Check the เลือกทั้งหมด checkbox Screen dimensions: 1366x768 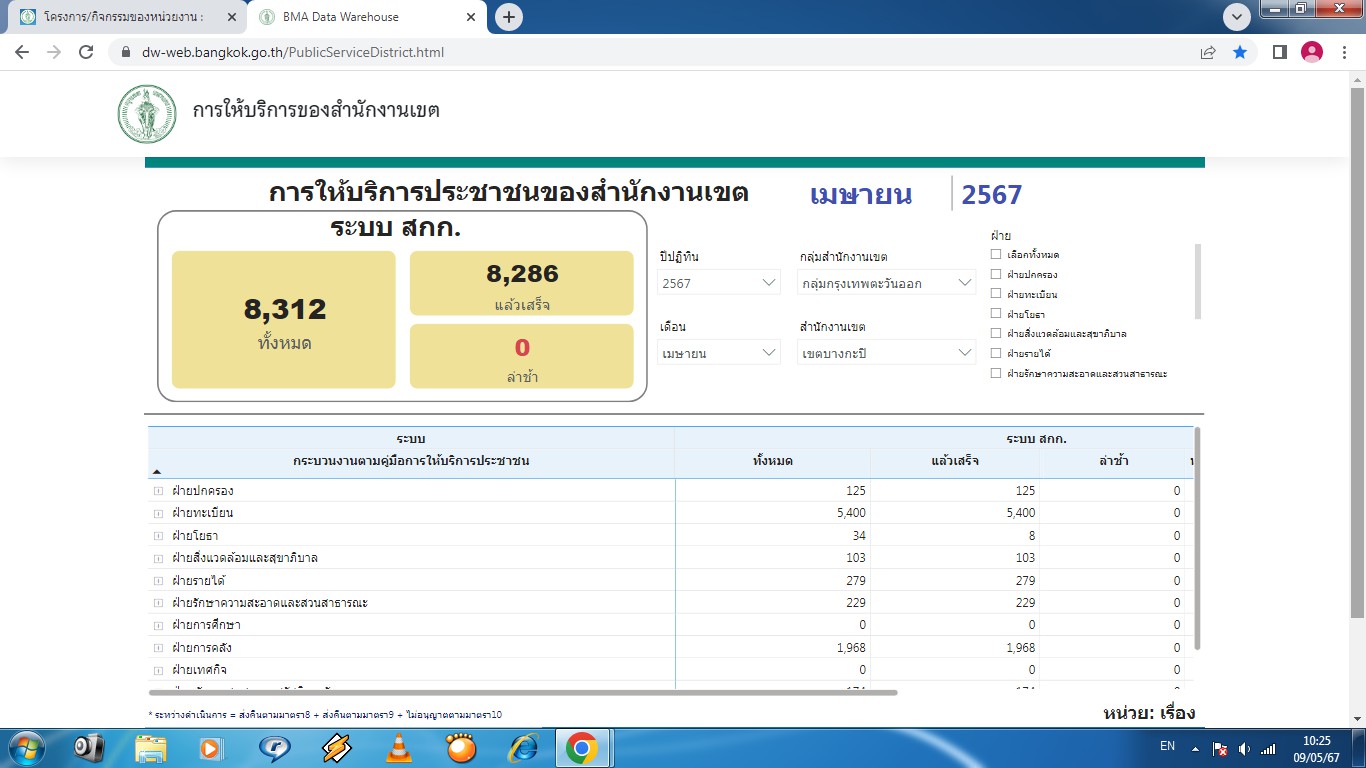coord(996,255)
